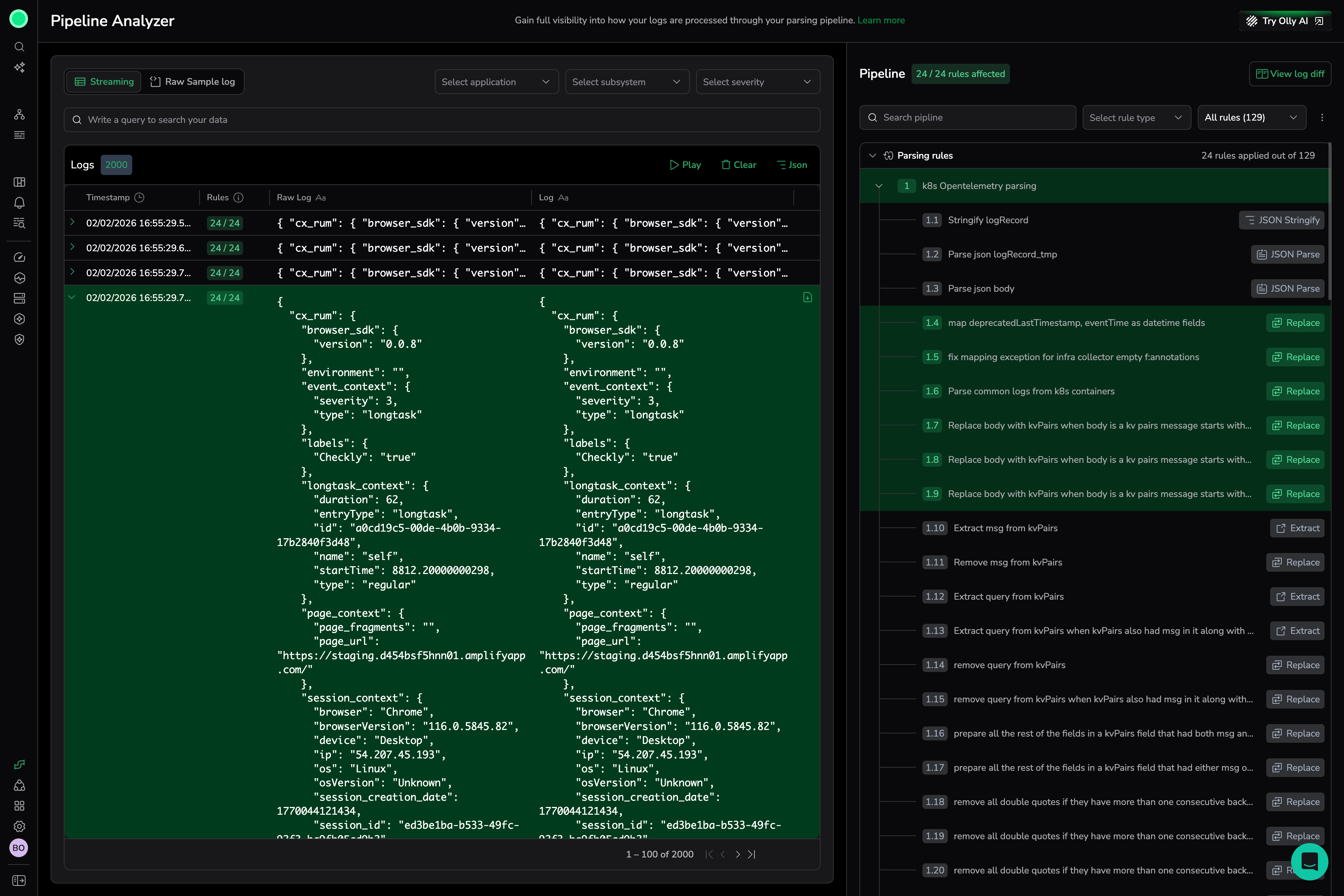Click the View log diff button

(x=1290, y=74)
